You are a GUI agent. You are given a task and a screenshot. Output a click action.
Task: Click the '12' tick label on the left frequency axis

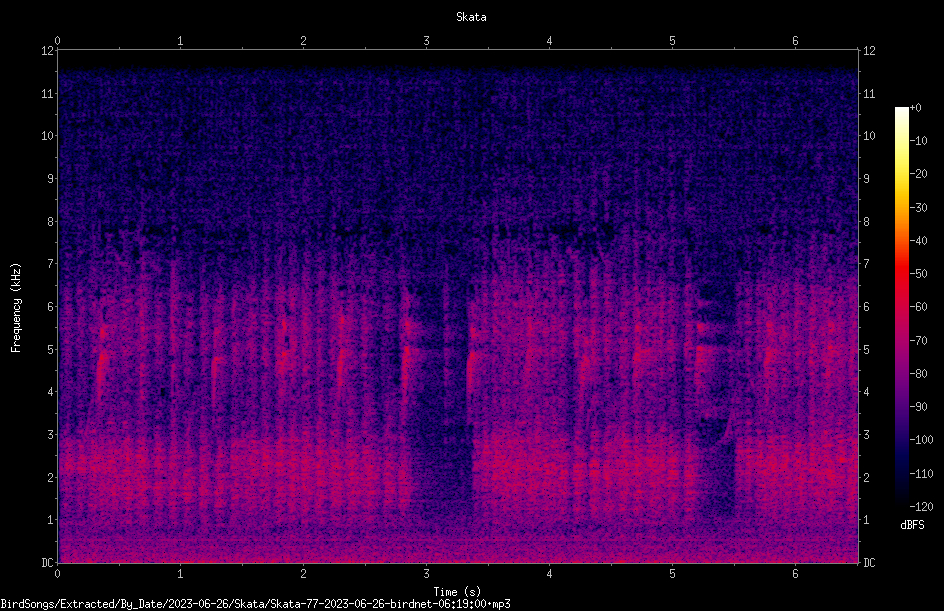pyautogui.click(x=47, y=51)
